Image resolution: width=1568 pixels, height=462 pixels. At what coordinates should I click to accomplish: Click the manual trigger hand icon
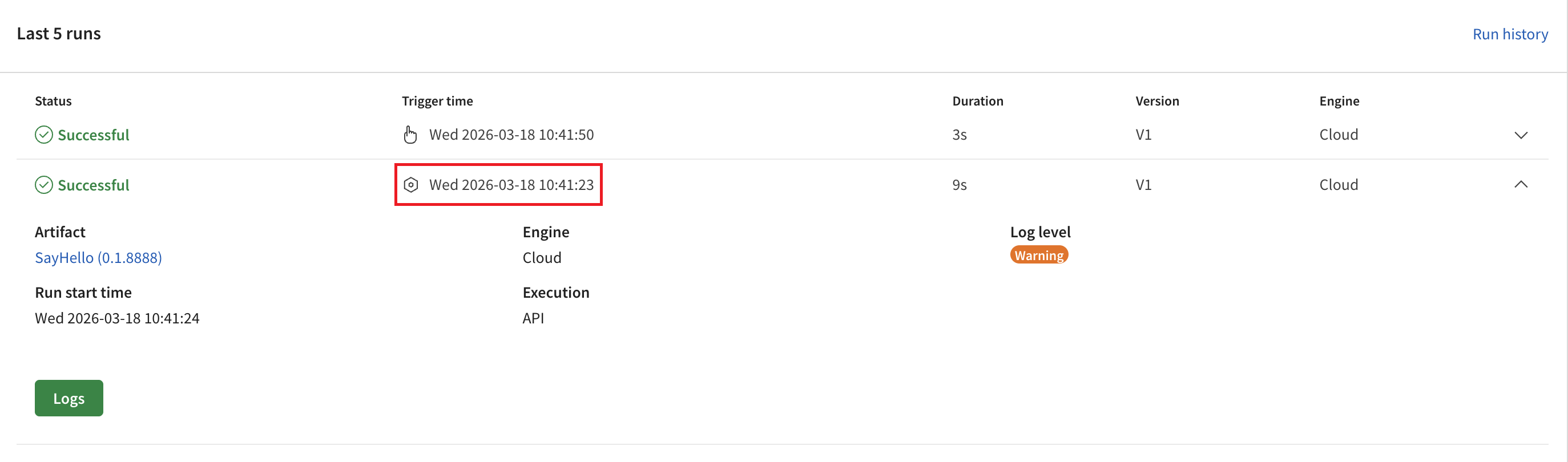(410, 135)
